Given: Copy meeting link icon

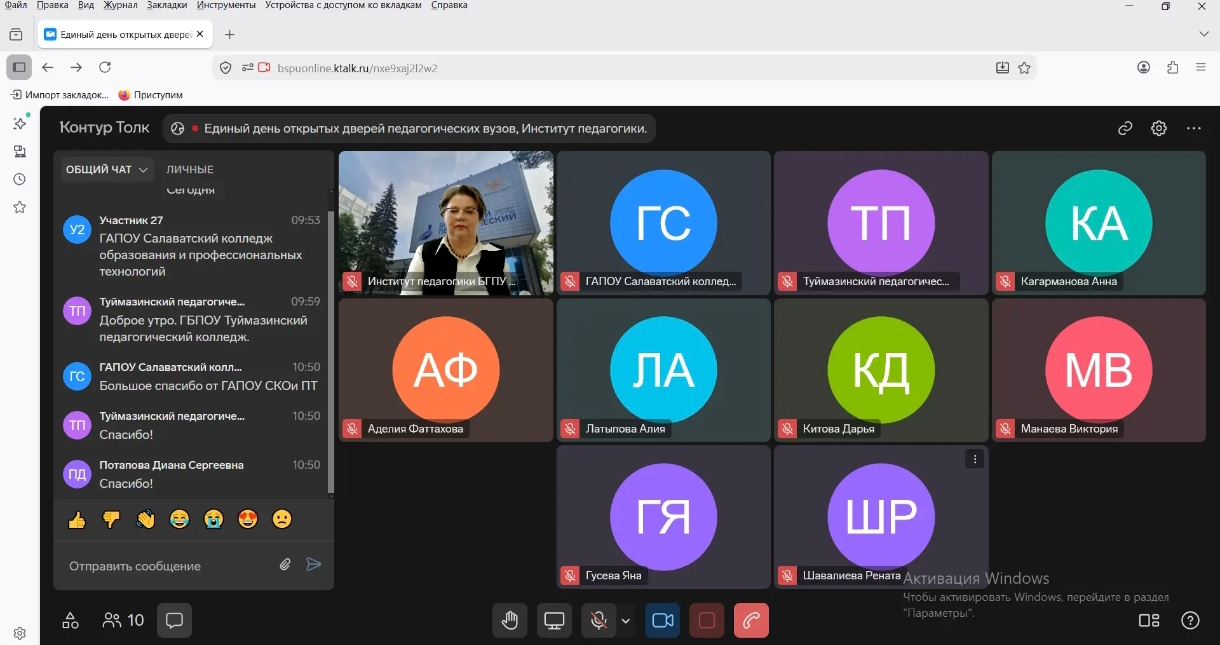Looking at the screenshot, I should click(1125, 128).
